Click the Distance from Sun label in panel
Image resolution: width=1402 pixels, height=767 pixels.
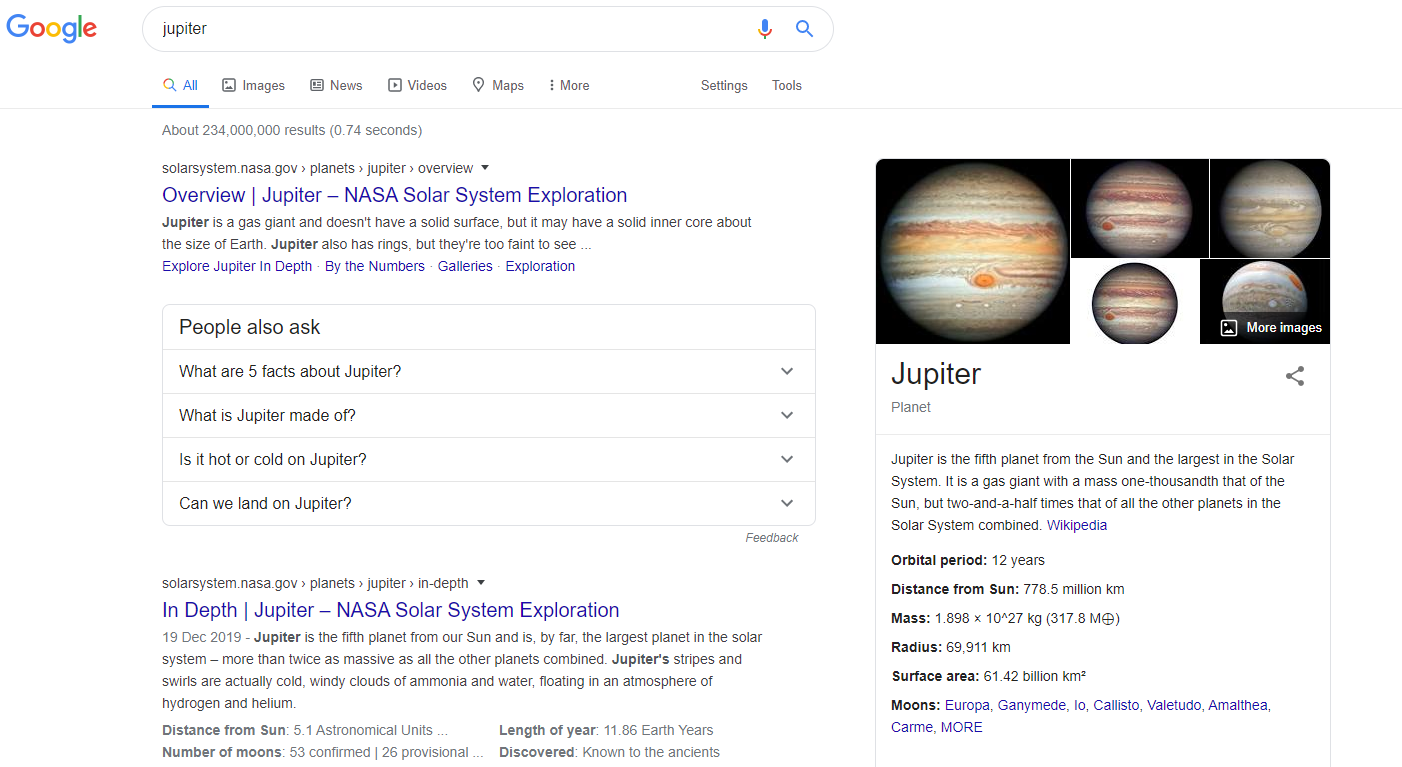click(955, 589)
